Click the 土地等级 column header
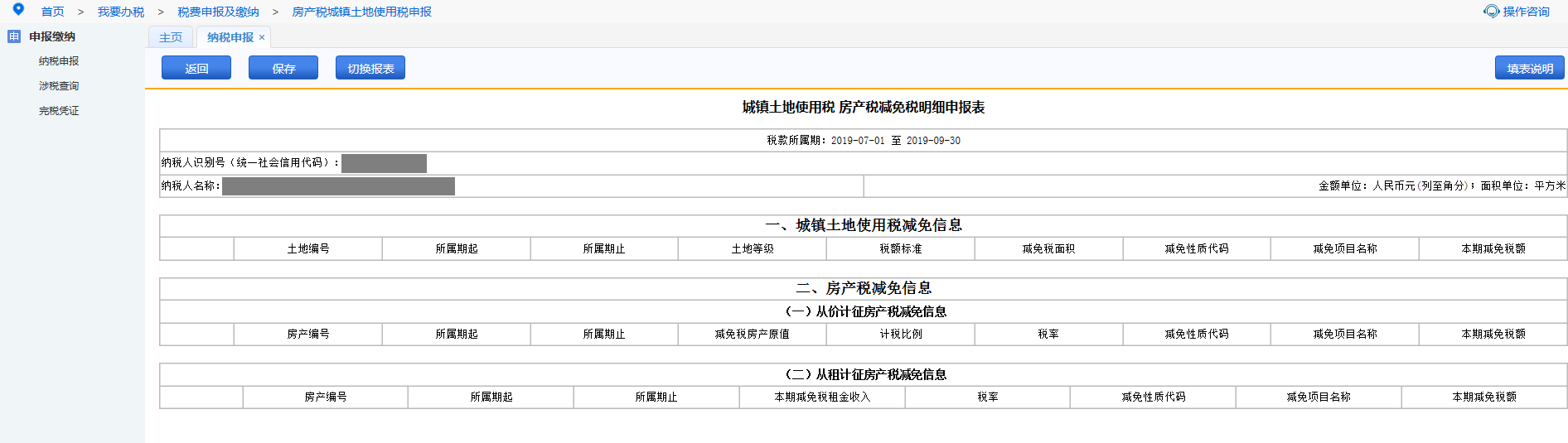The width and height of the screenshot is (1568, 443). pos(753,248)
